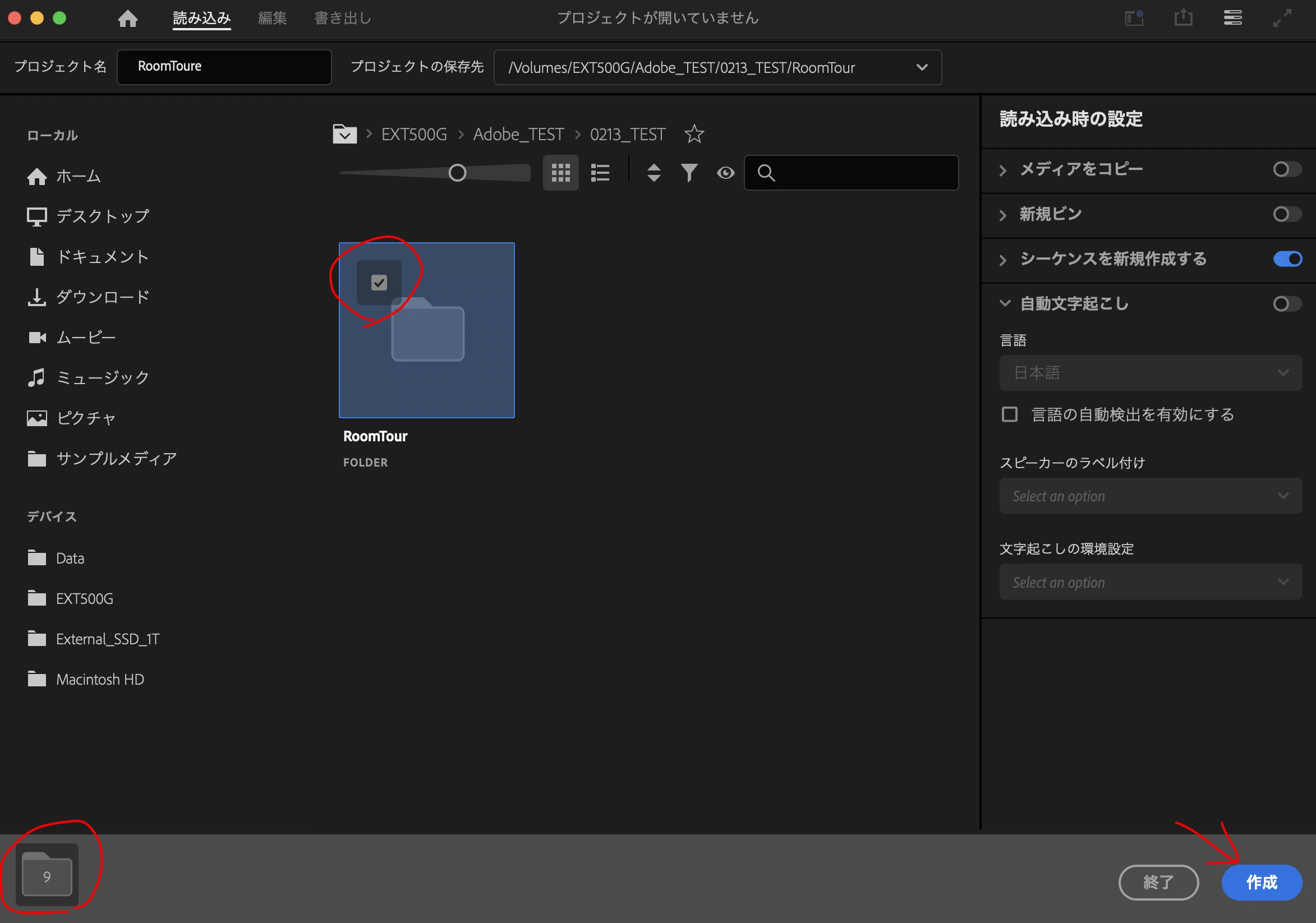Screen dimensions: 1316x923
Task: Disable the シーケンスを新規作成する toggle
Action: 1287,259
